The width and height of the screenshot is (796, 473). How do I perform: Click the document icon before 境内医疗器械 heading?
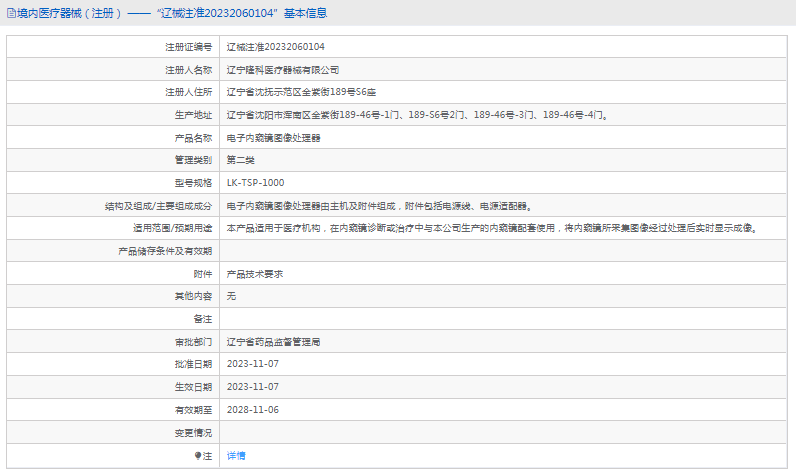point(11,13)
